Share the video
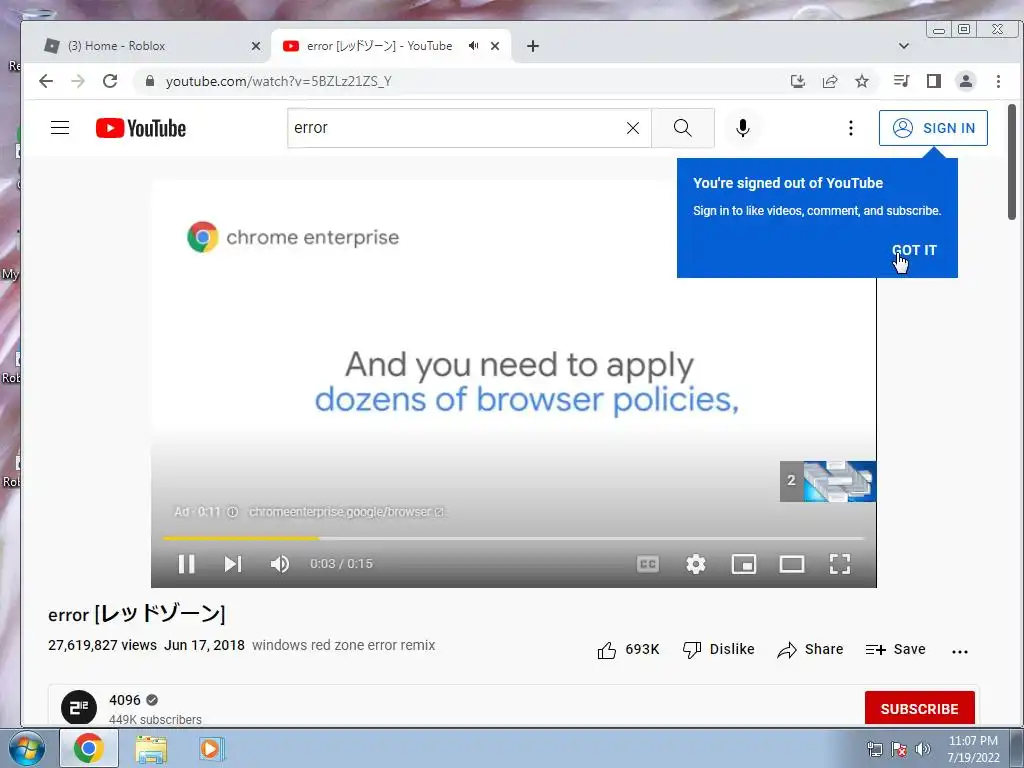1024x768 pixels. pyautogui.click(x=810, y=649)
